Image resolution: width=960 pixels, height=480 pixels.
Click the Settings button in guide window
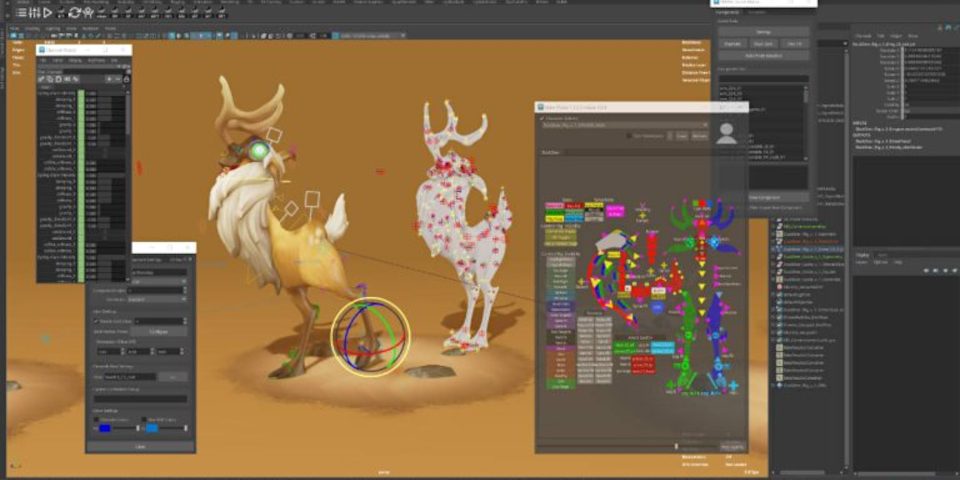click(763, 32)
